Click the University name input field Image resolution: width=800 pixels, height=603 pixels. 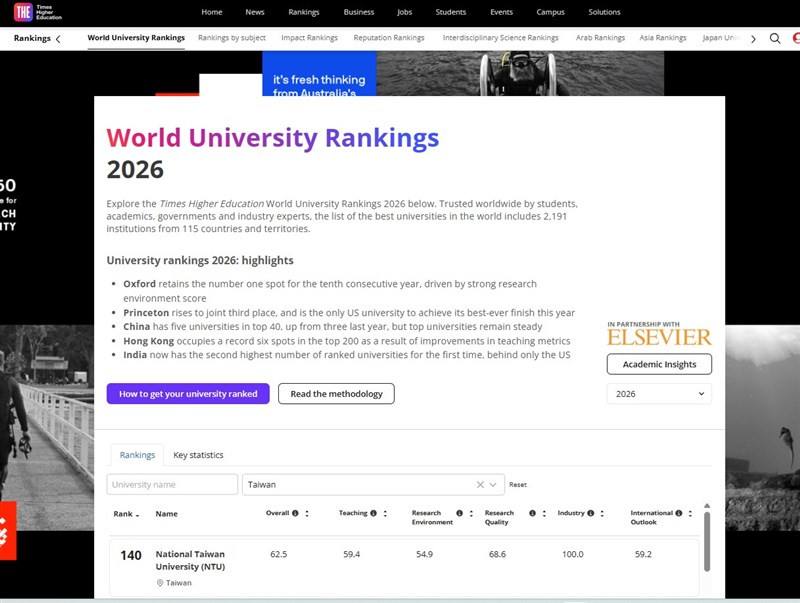point(170,484)
